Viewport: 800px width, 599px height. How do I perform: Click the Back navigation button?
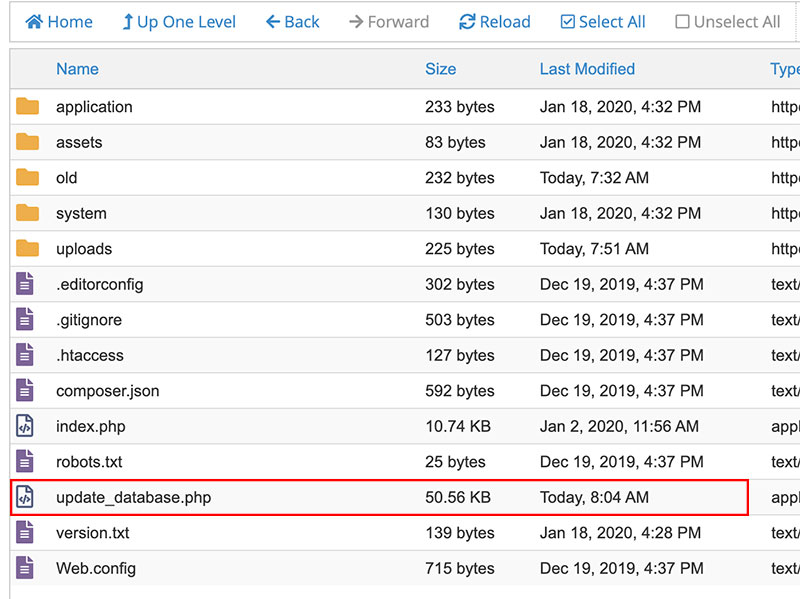pyautogui.click(x=292, y=22)
